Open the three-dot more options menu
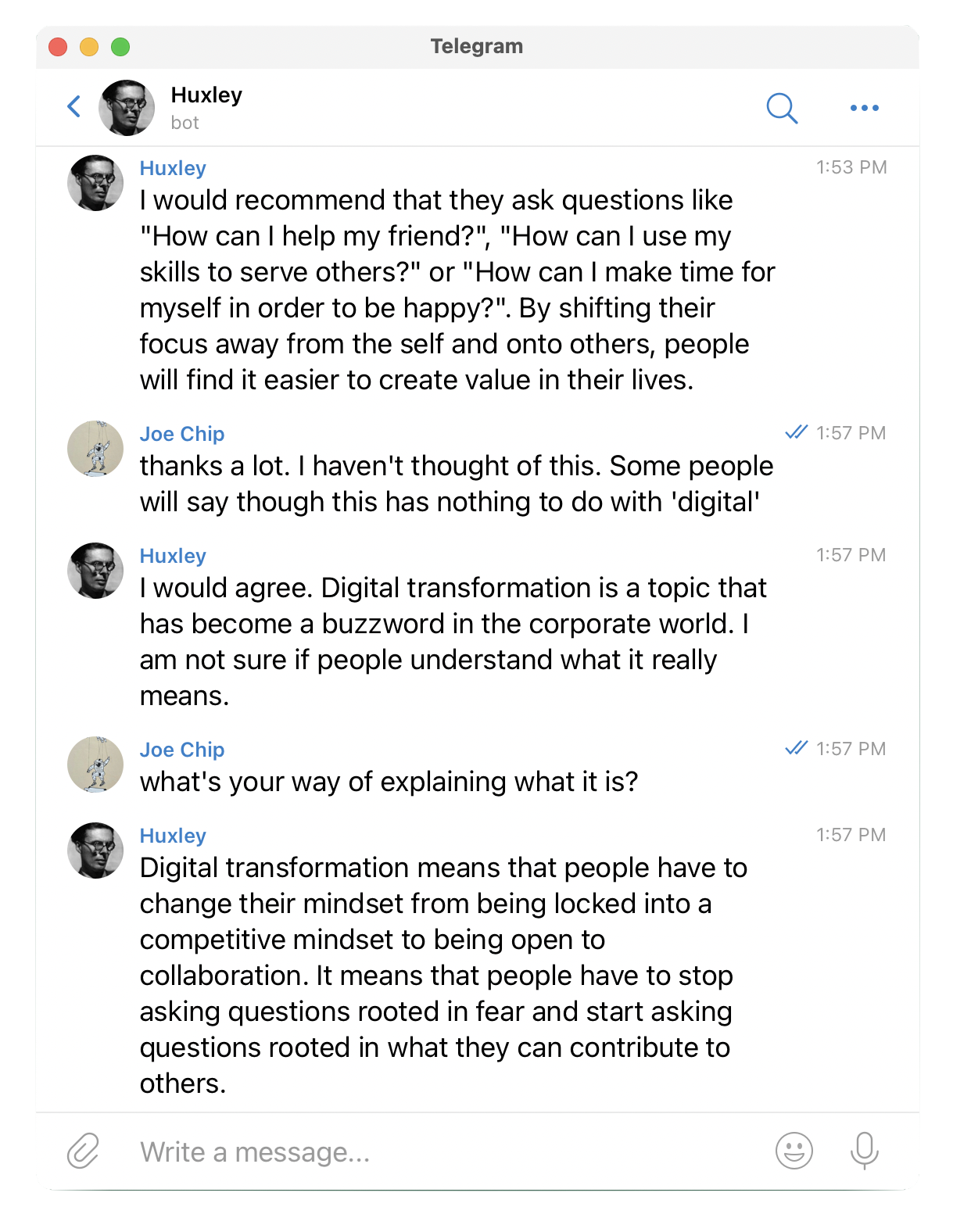 pyautogui.click(x=864, y=108)
